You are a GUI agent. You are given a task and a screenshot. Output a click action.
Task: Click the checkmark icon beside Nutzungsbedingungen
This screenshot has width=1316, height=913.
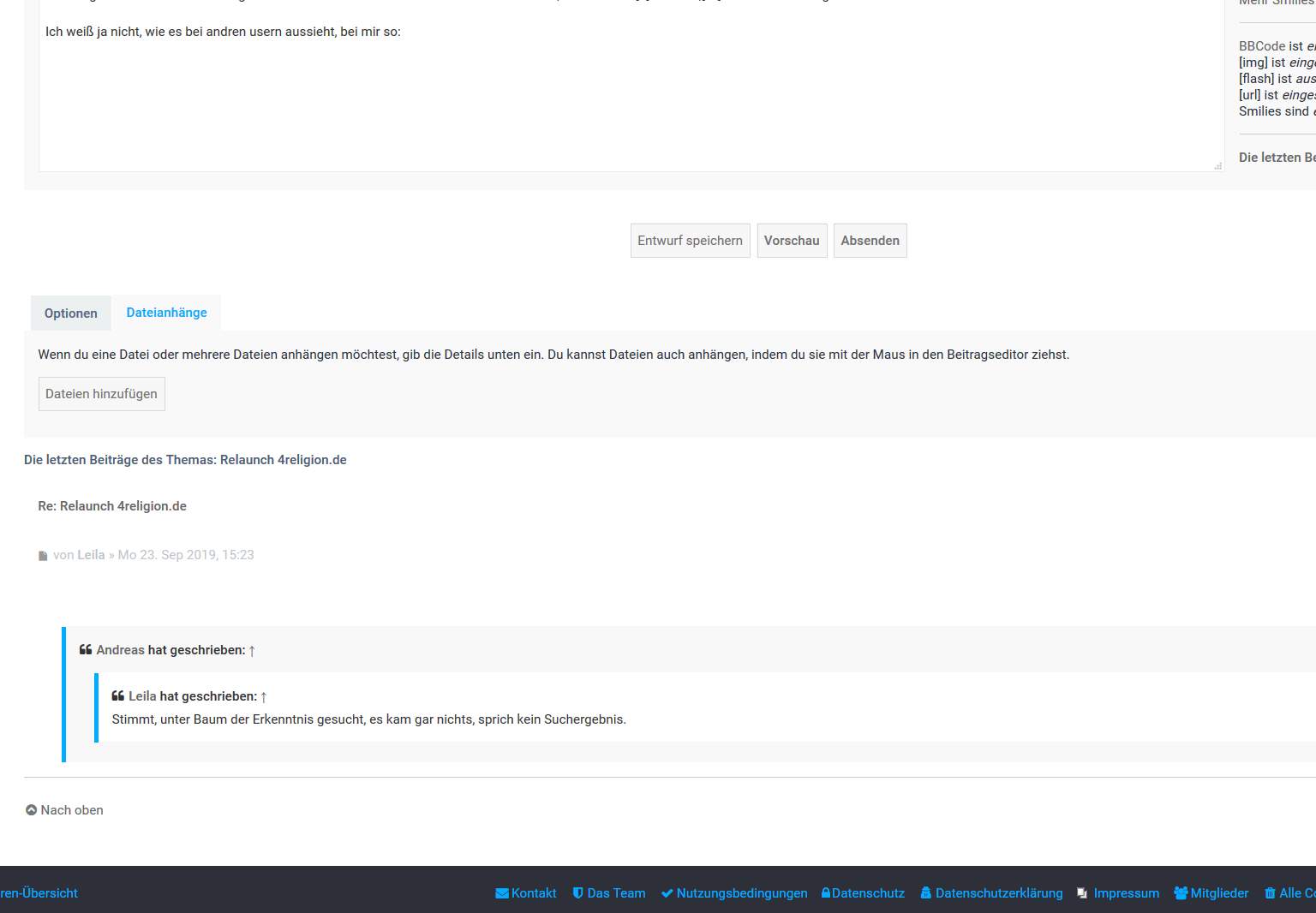click(x=667, y=893)
